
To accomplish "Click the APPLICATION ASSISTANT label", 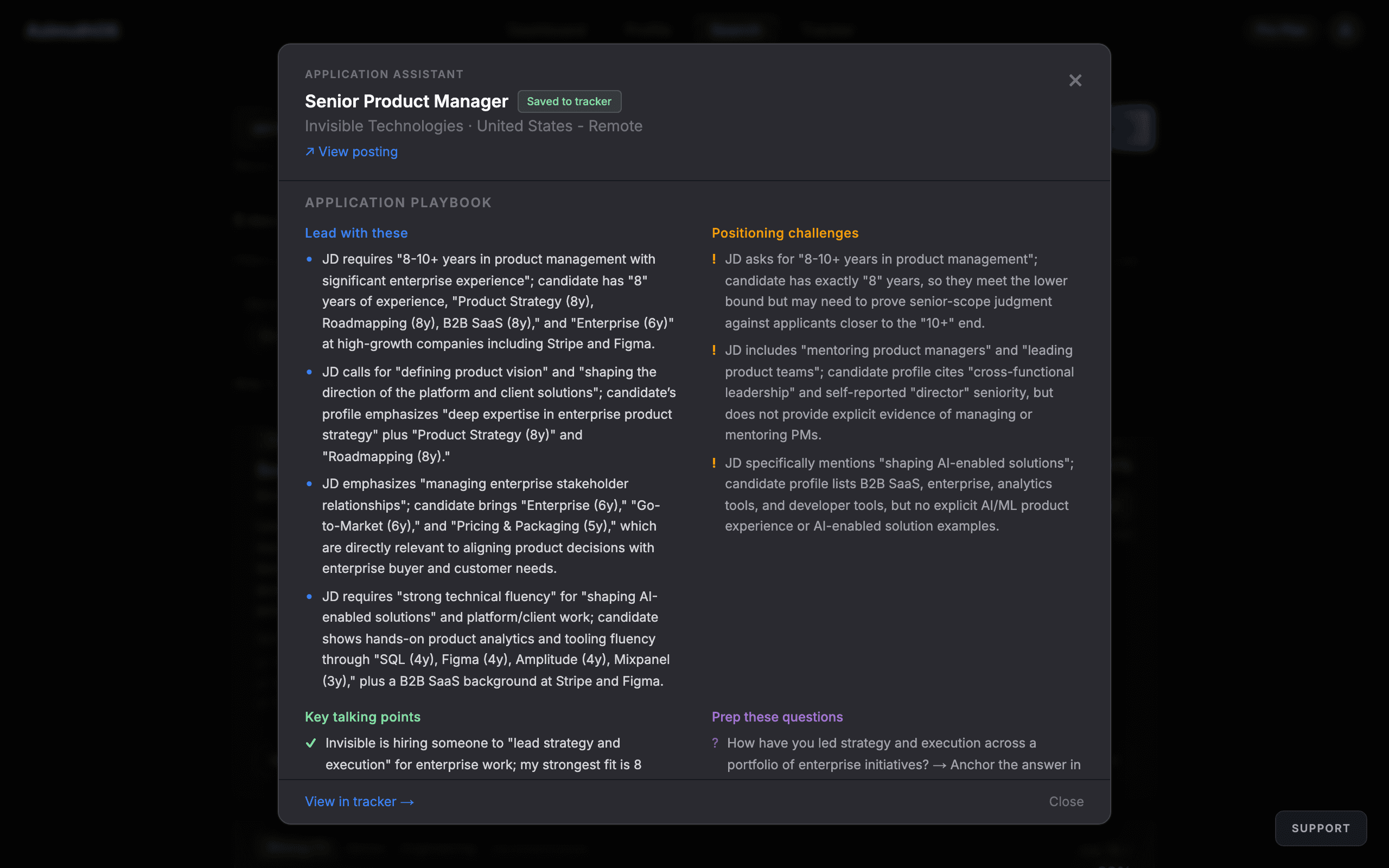I will 384,74.
